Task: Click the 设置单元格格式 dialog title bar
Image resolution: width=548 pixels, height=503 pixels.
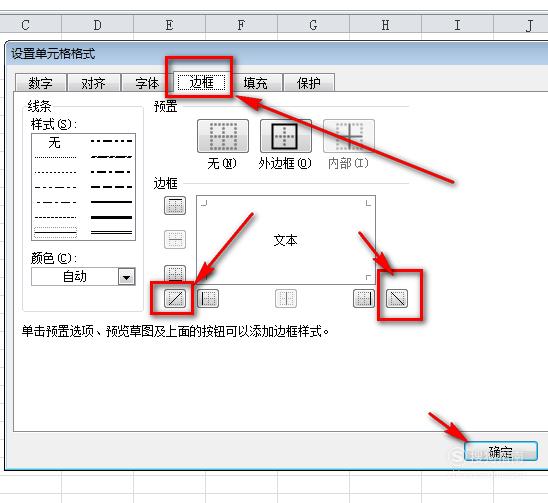Action: 276,53
